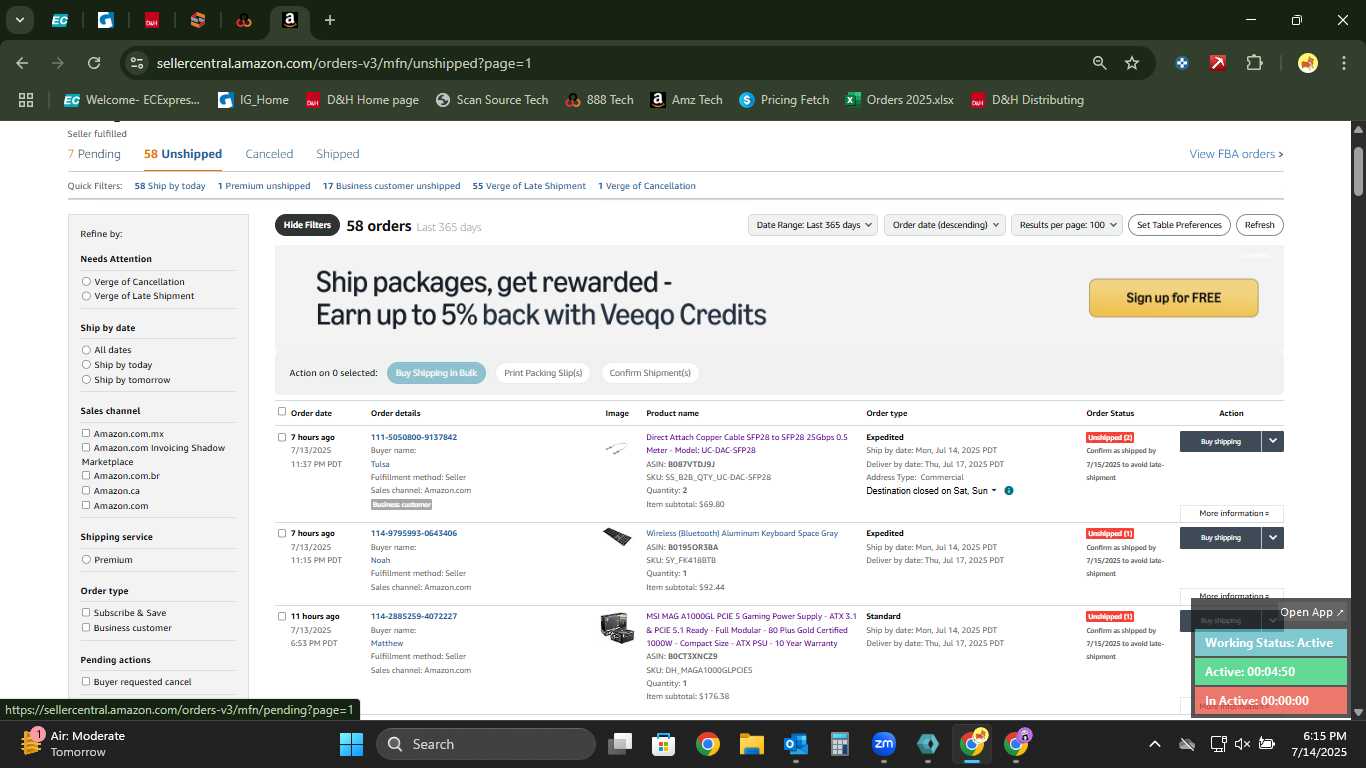Expand More information for Tulsa order
Screen dimensions: 1366x768
[x=1233, y=513]
